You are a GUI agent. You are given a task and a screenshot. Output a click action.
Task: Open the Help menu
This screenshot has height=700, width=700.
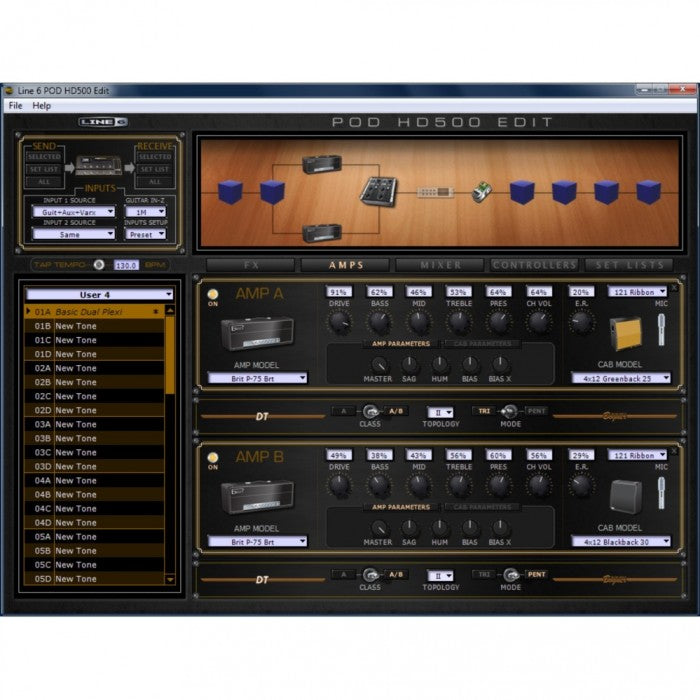42,106
